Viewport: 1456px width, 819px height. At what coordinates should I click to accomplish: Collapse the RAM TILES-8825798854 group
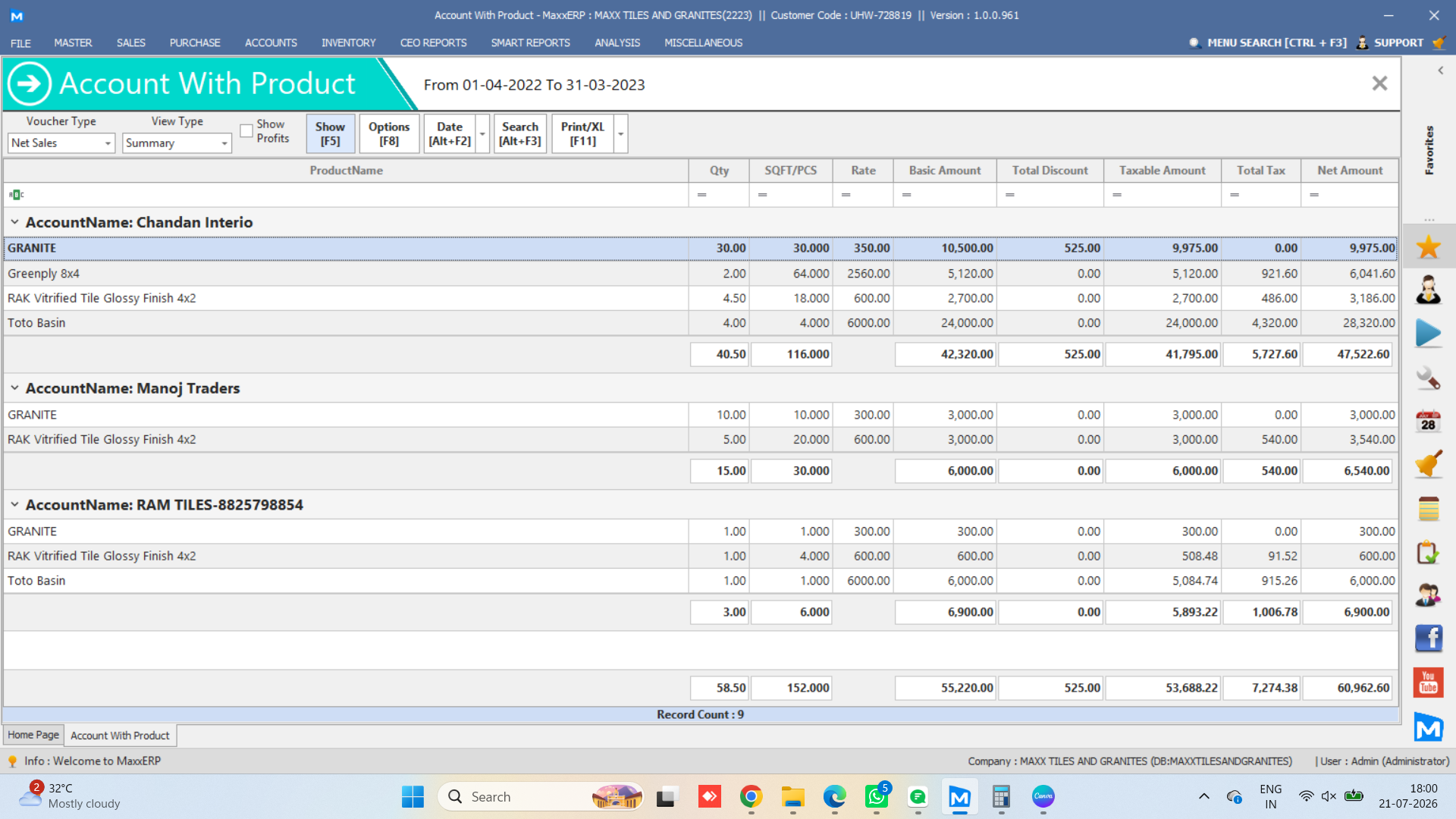coord(14,504)
